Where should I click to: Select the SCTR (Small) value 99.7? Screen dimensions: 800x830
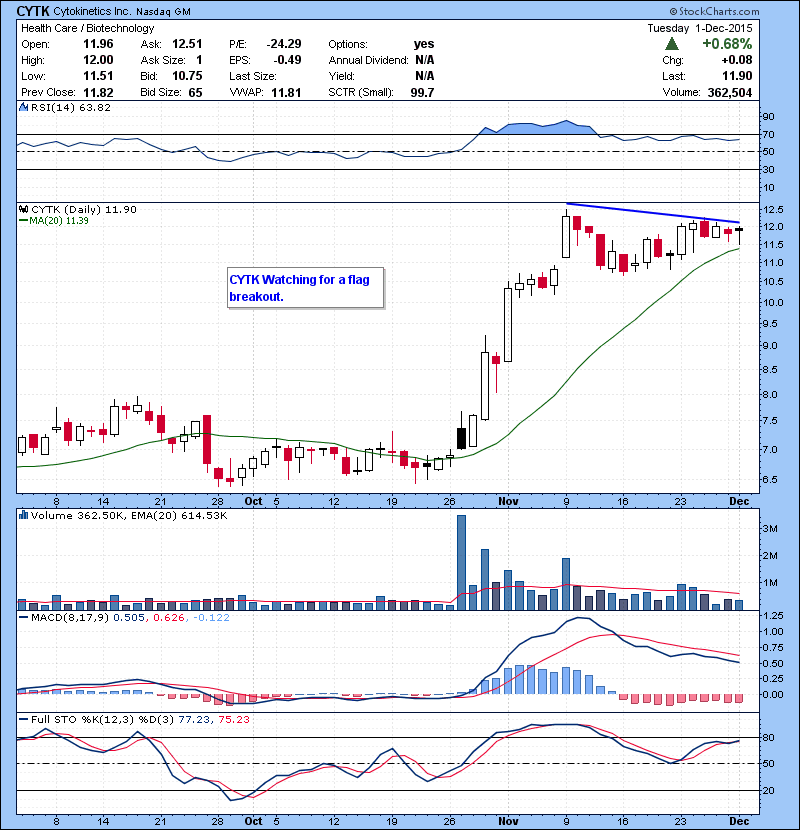click(x=422, y=93)
